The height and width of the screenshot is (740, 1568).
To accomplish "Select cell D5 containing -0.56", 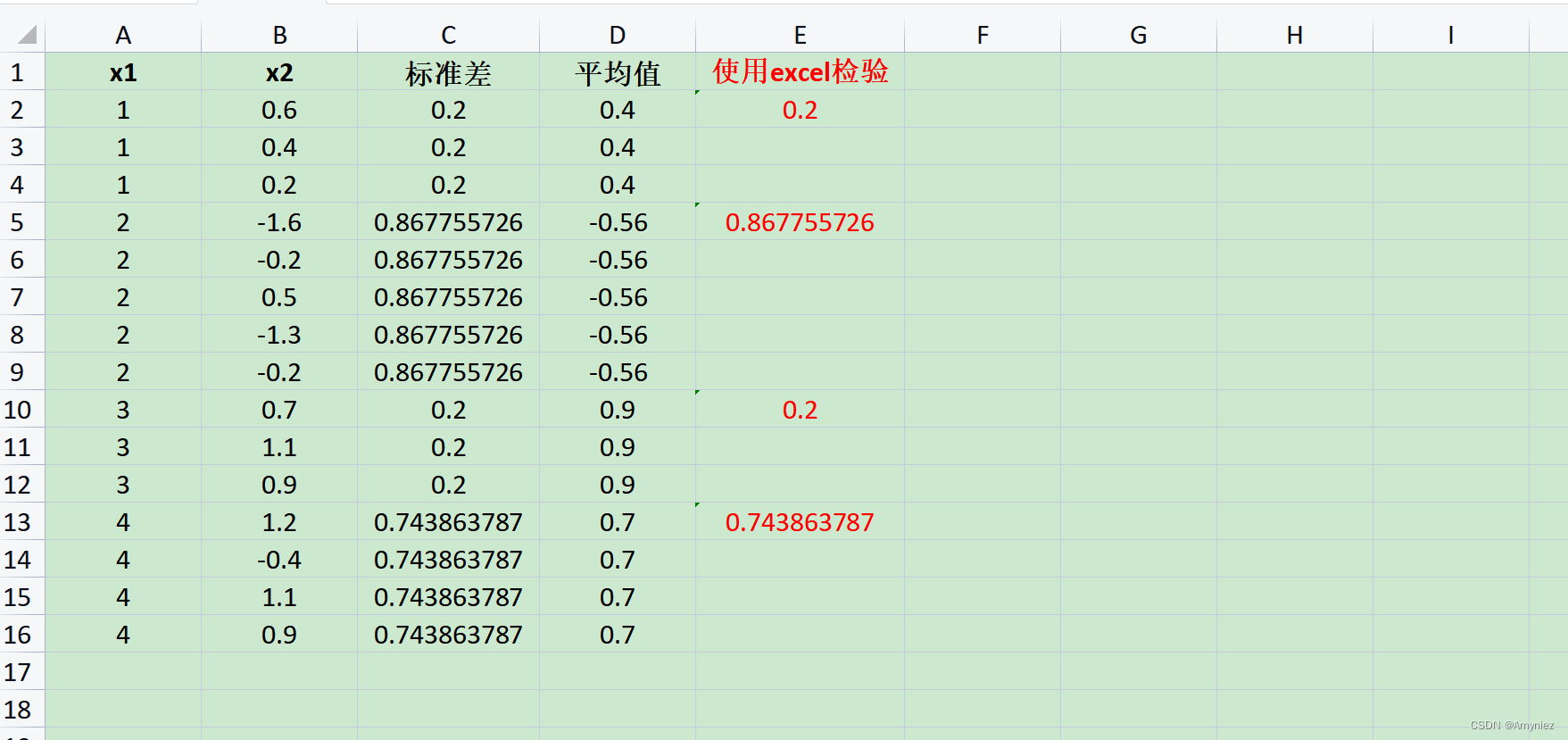I will [x=618, y=222].
